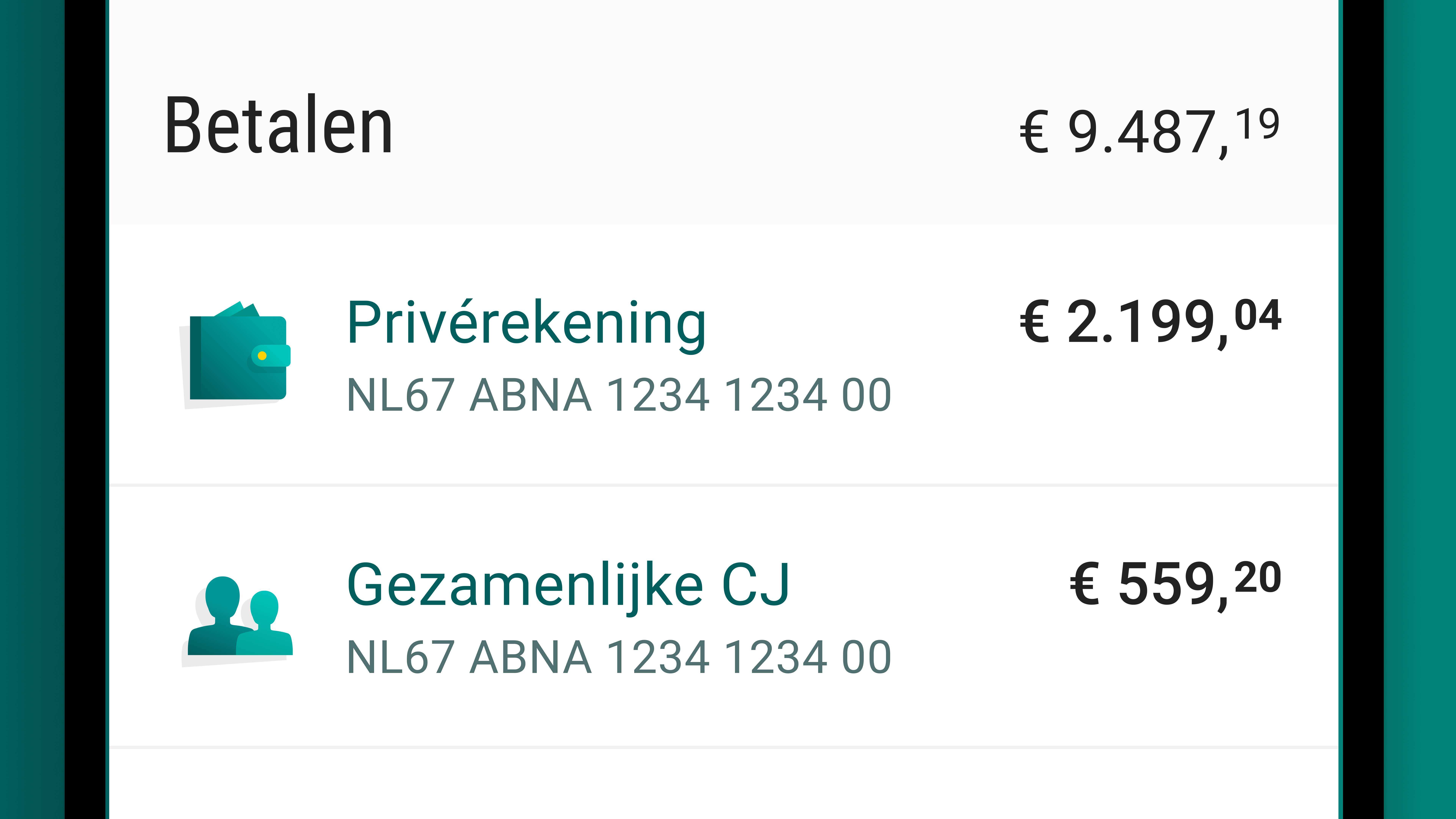Select the IBAN under Privérekening
1456x819 pixels.
[x=619, y=395]
